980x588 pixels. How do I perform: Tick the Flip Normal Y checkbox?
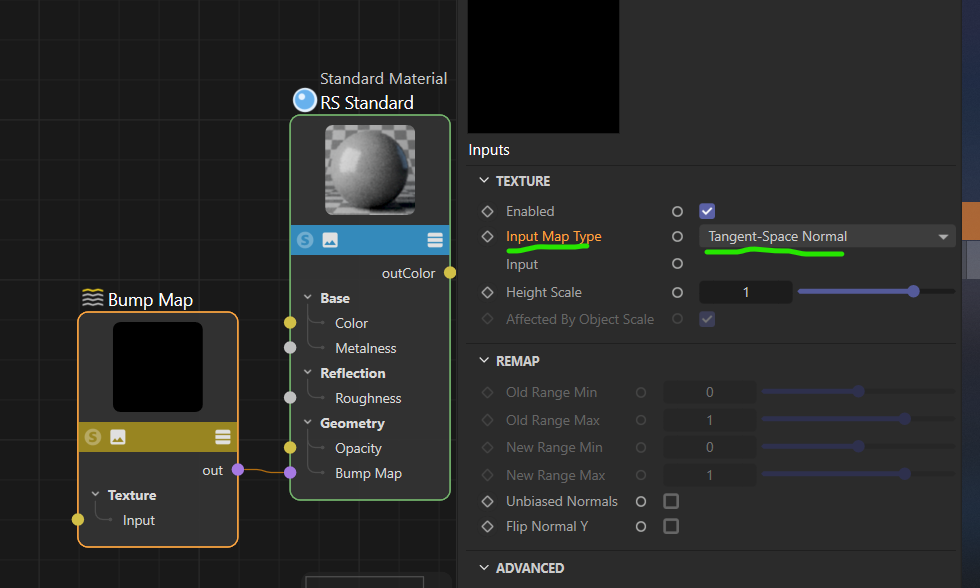click(x=671, y=526)
